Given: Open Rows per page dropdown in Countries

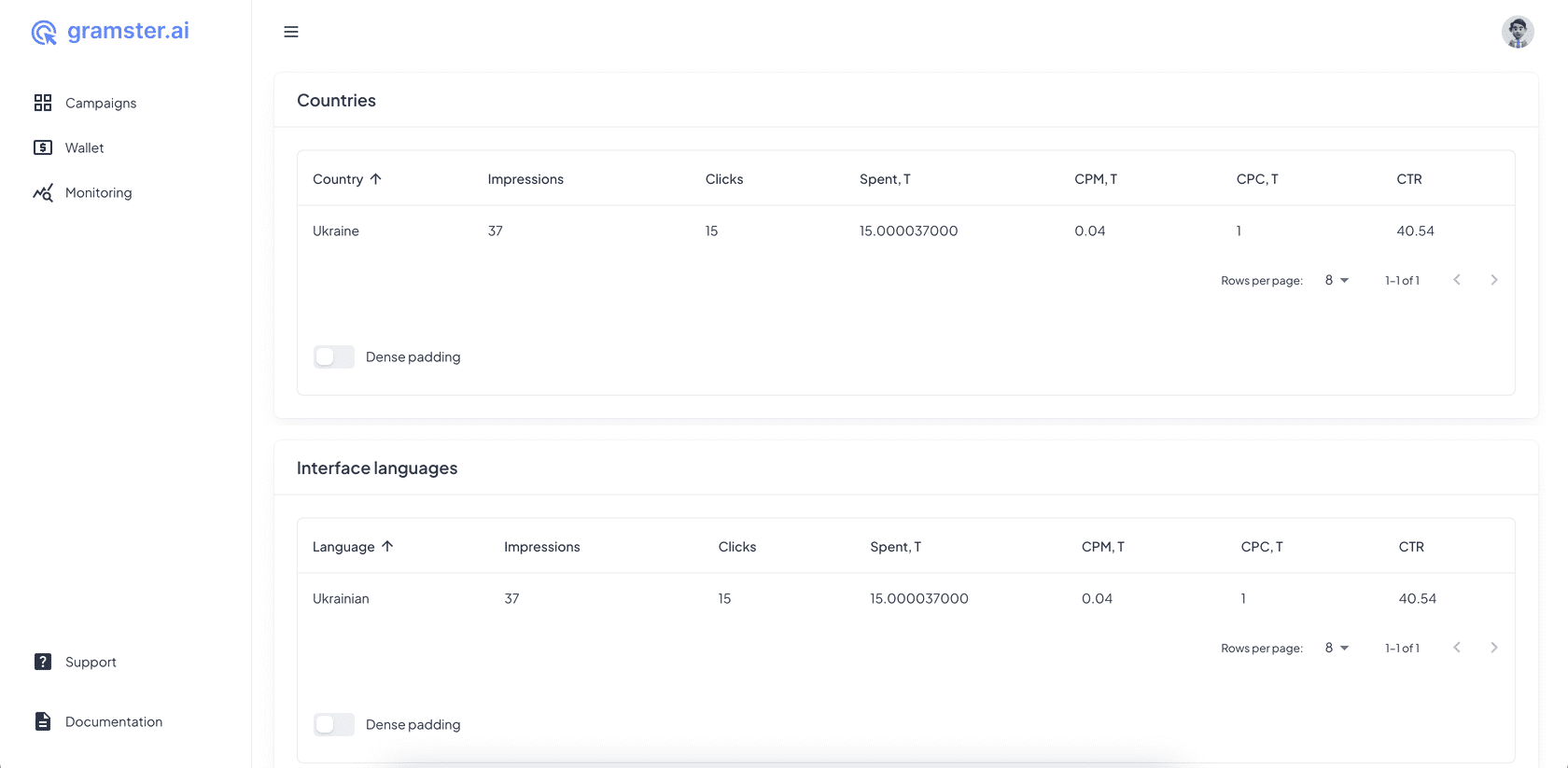Looking at the screenshot, I should point(1337,280).
